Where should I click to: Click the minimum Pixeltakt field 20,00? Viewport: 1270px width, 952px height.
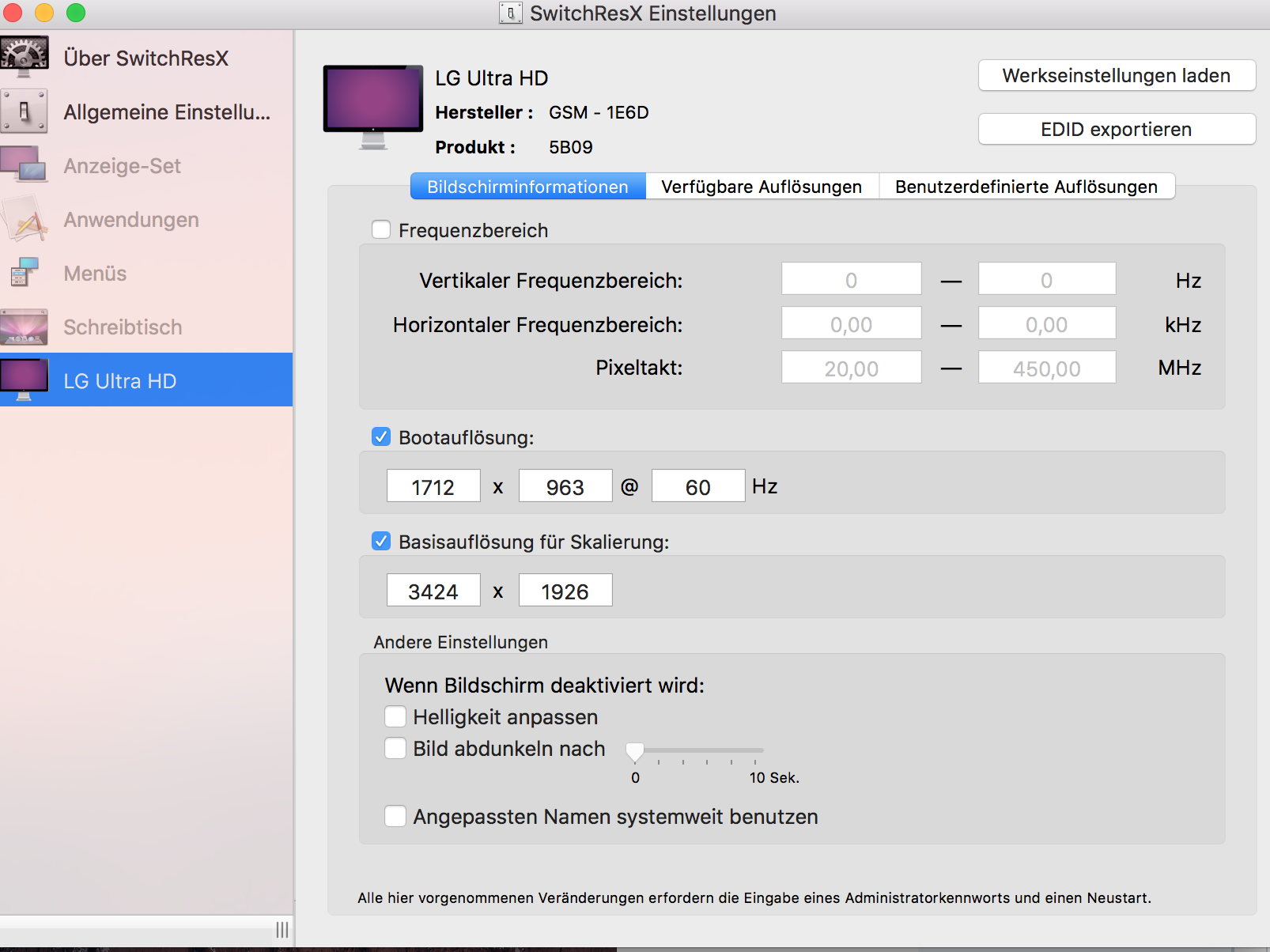click(x=852, y=368)
